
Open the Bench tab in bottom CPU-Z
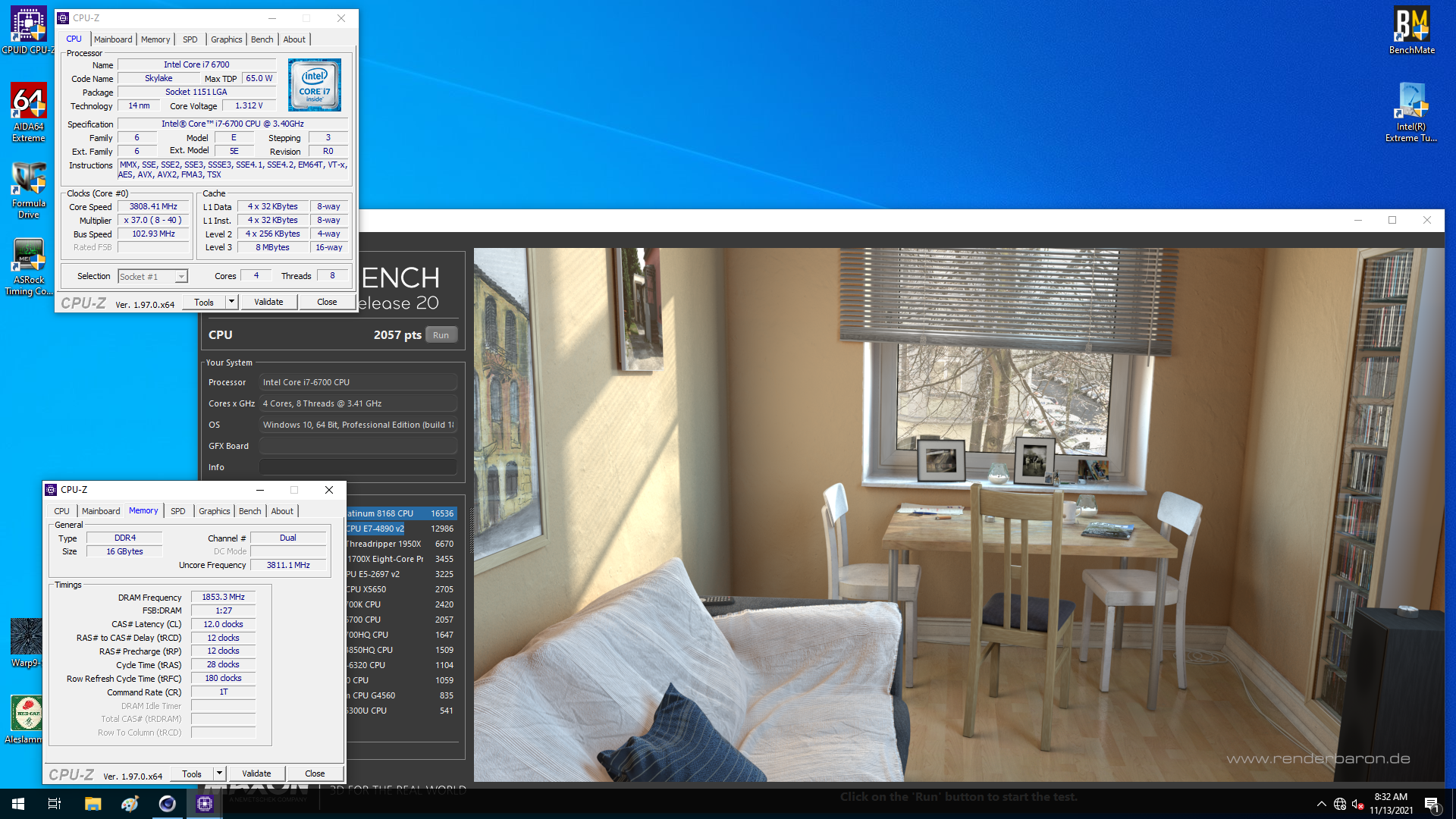click(250, 511)
